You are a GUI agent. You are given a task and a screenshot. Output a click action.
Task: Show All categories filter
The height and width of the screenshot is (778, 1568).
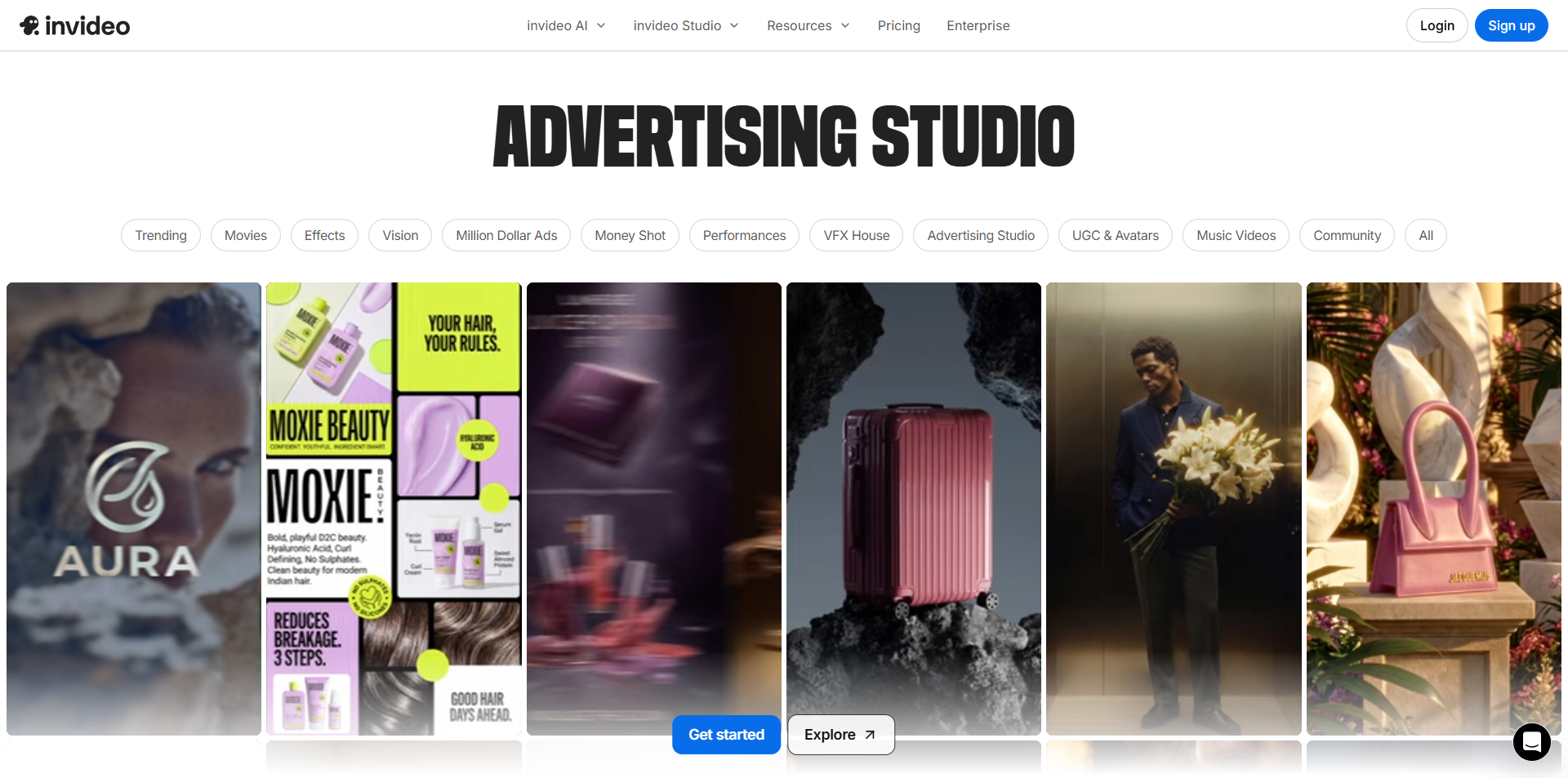click(x=1425, y=235)
